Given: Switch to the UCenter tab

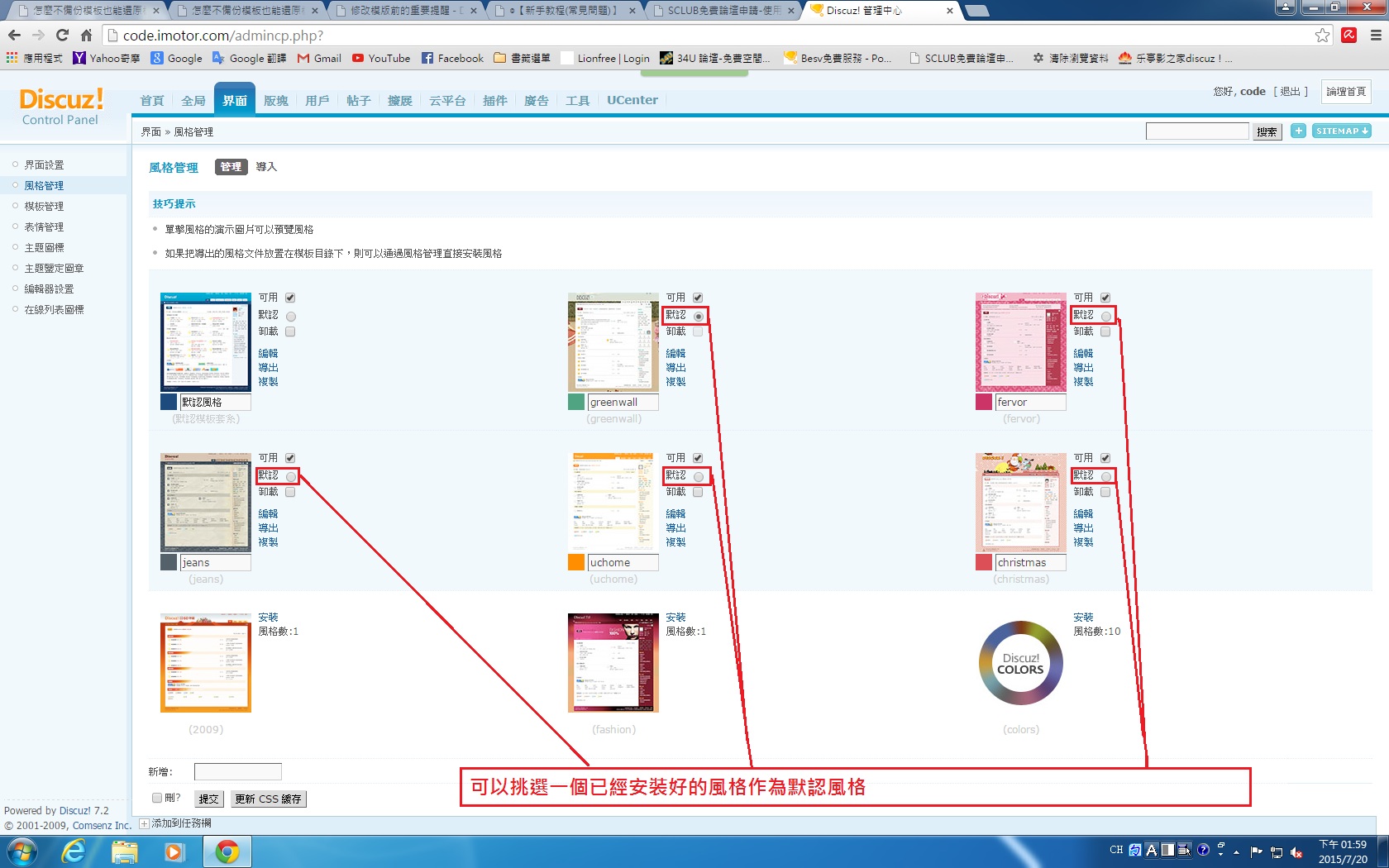Looking at the screenshot, I should tap(632, 100).
